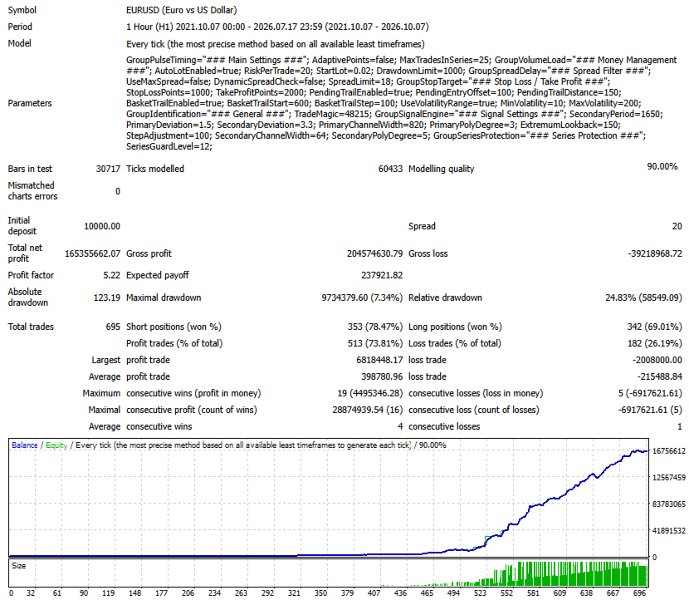The image size is (689, 600).
Task: Select the net profit value 165355662.07
Action: [x=92, y=254]
